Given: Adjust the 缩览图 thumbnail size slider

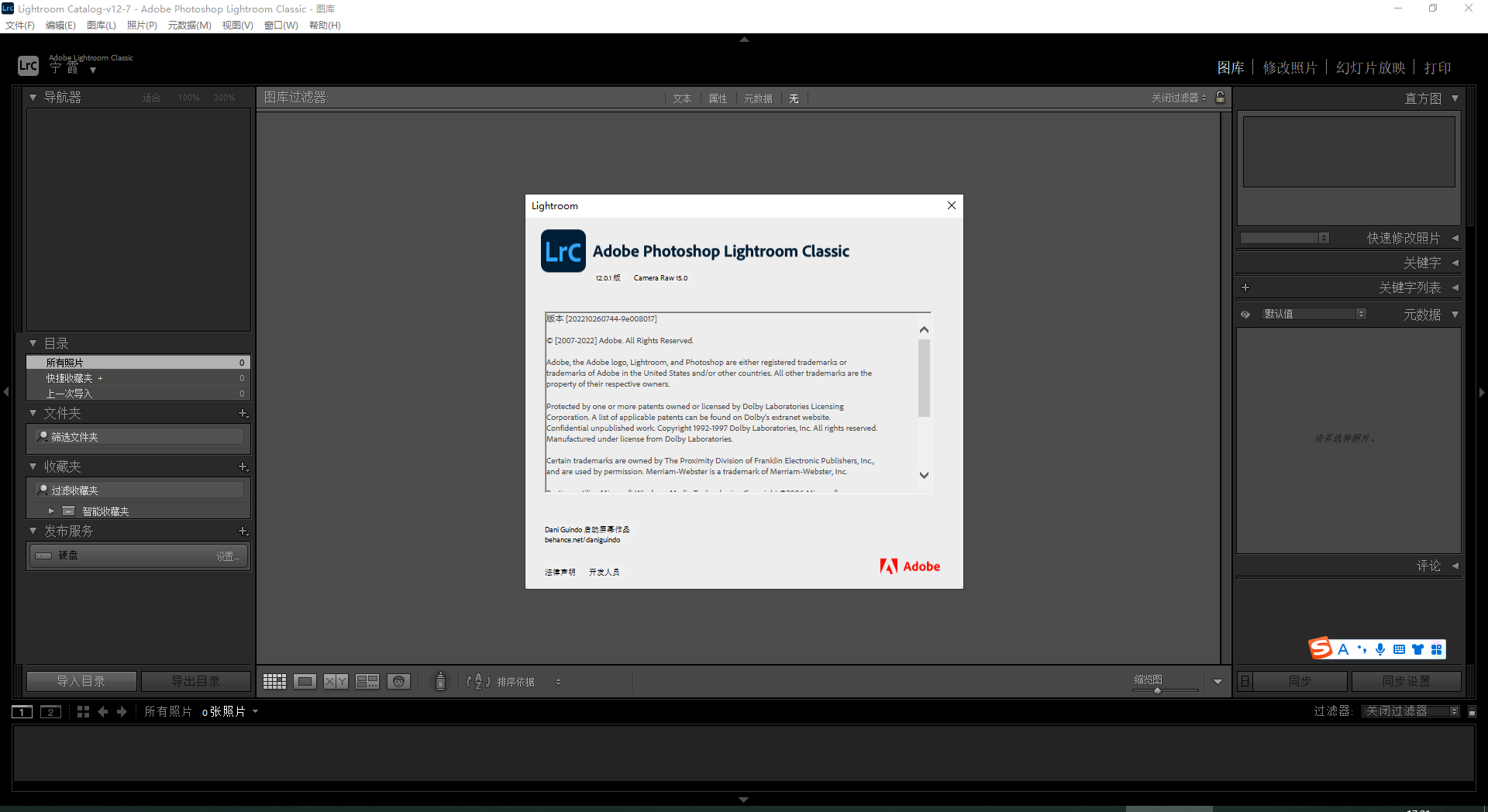Looking at the screenshot, I should (x=1157, y=690).
